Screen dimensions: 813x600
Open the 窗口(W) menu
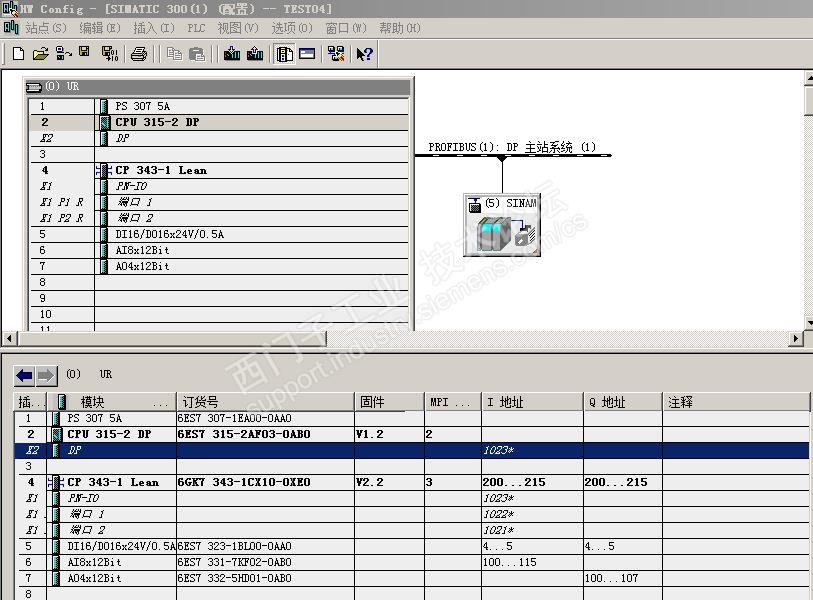pos(346,28)
